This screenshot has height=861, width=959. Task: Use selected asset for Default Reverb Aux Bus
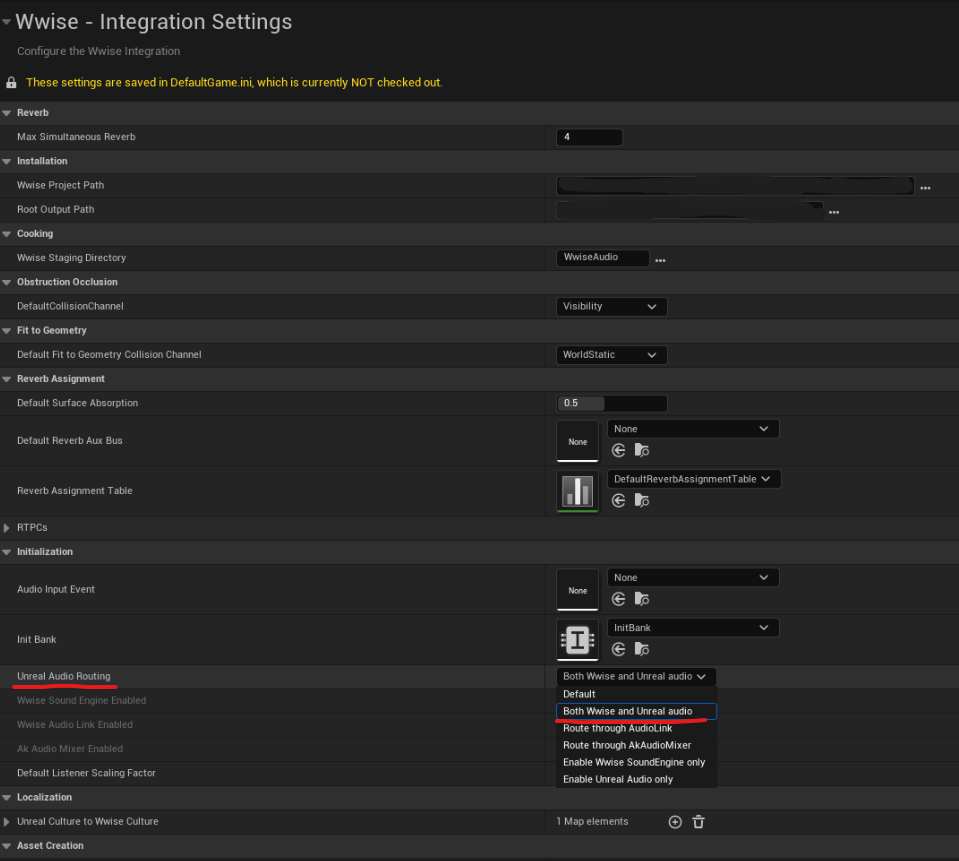[x=618, y=451]
